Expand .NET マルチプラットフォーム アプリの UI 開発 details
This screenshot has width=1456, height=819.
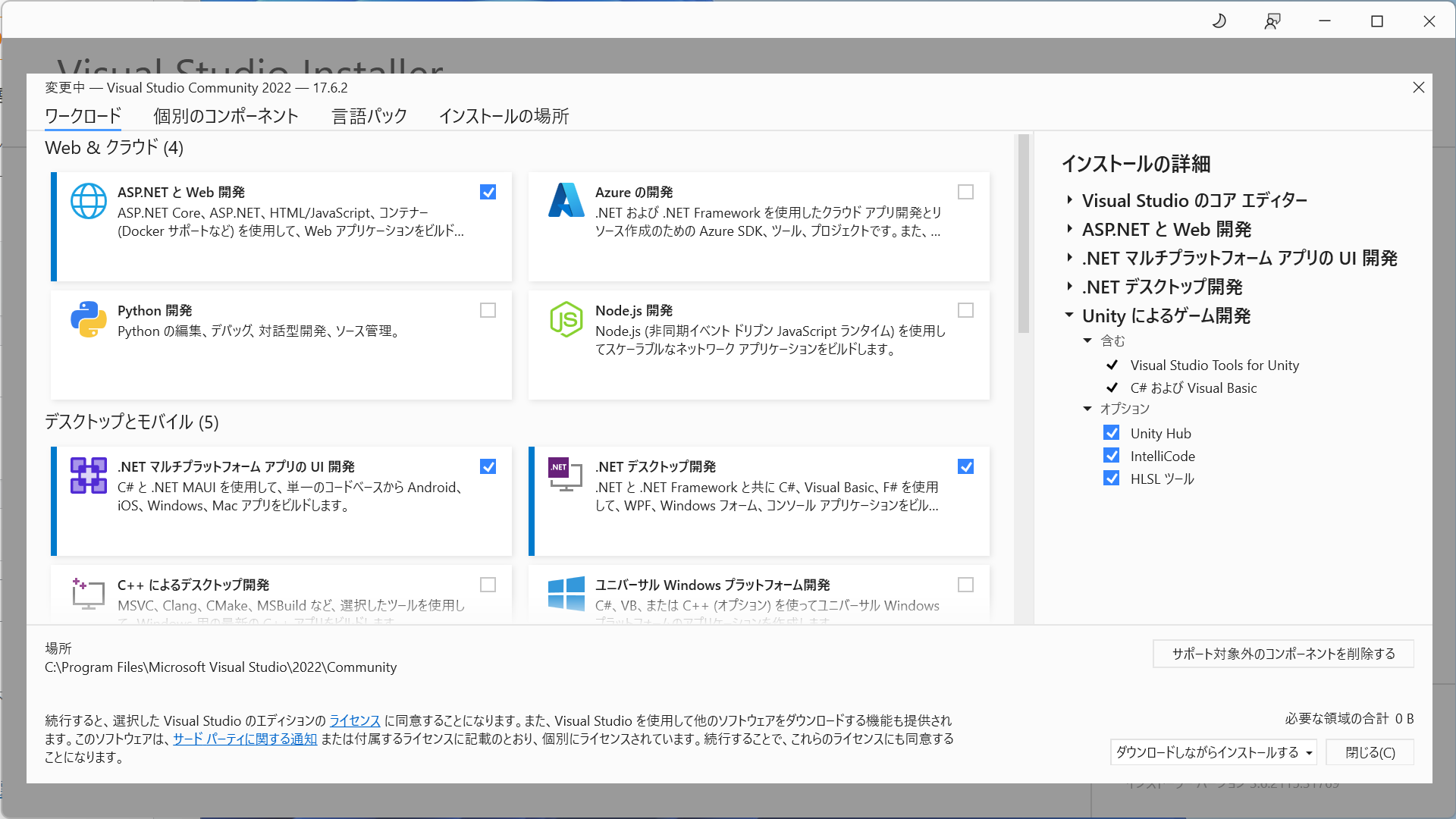tap(1069, 258)
